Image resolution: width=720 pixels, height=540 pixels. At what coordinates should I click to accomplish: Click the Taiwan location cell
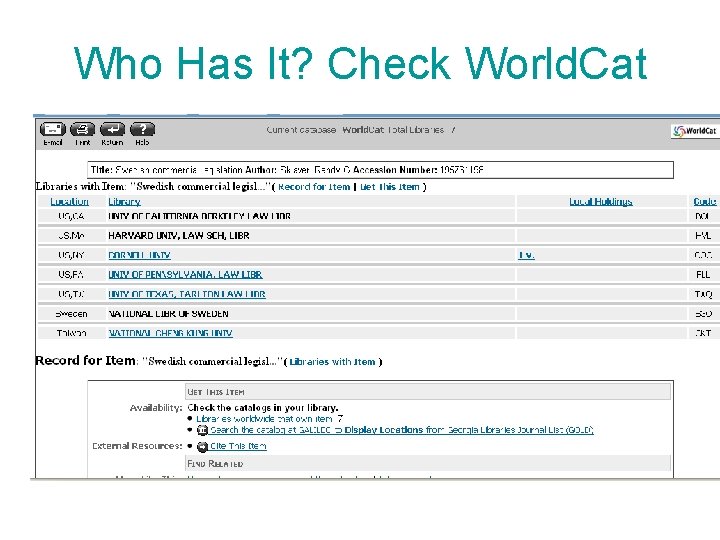71,333
